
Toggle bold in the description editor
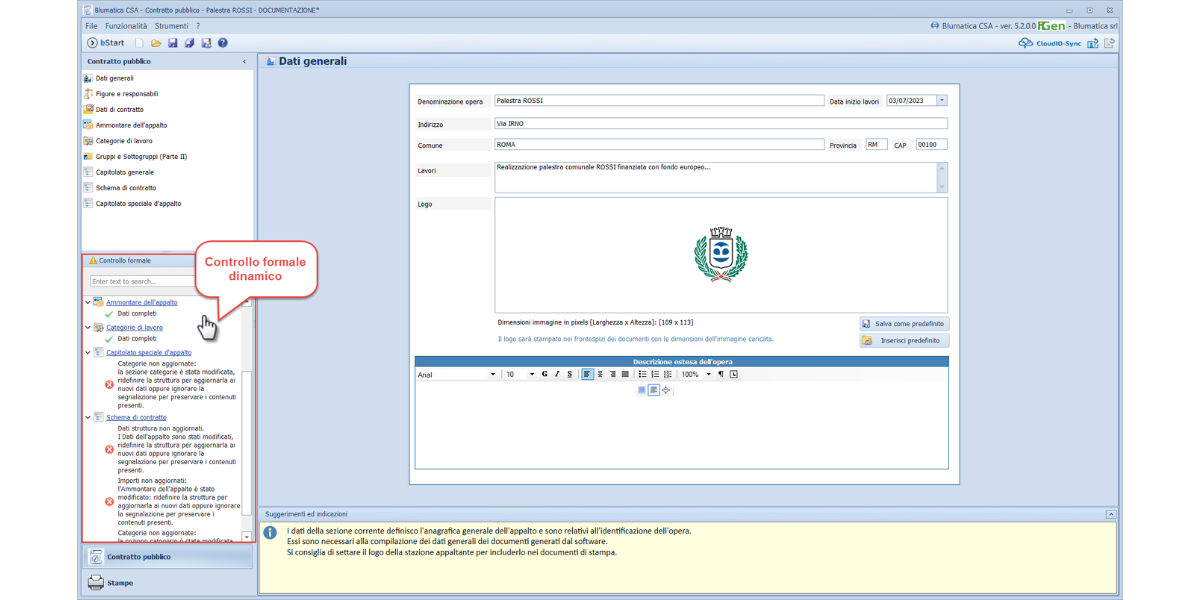pyautogui.click(x=544, y=374)
